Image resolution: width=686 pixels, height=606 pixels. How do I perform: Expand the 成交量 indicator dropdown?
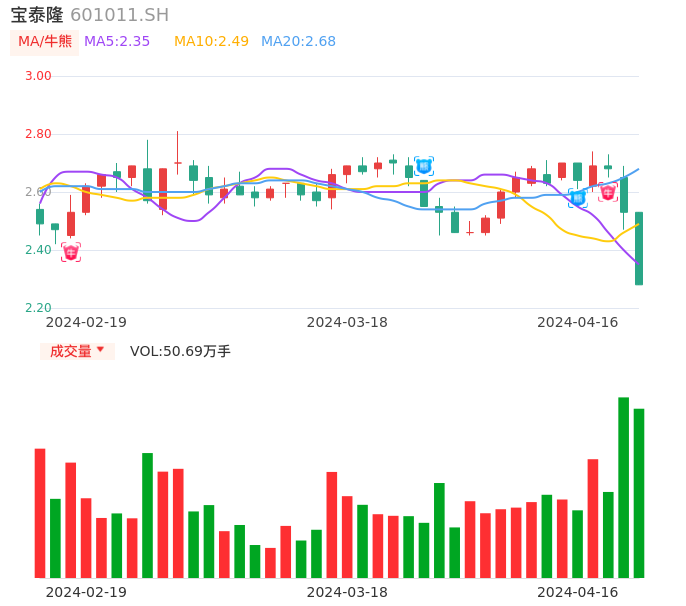click(77, 351)
